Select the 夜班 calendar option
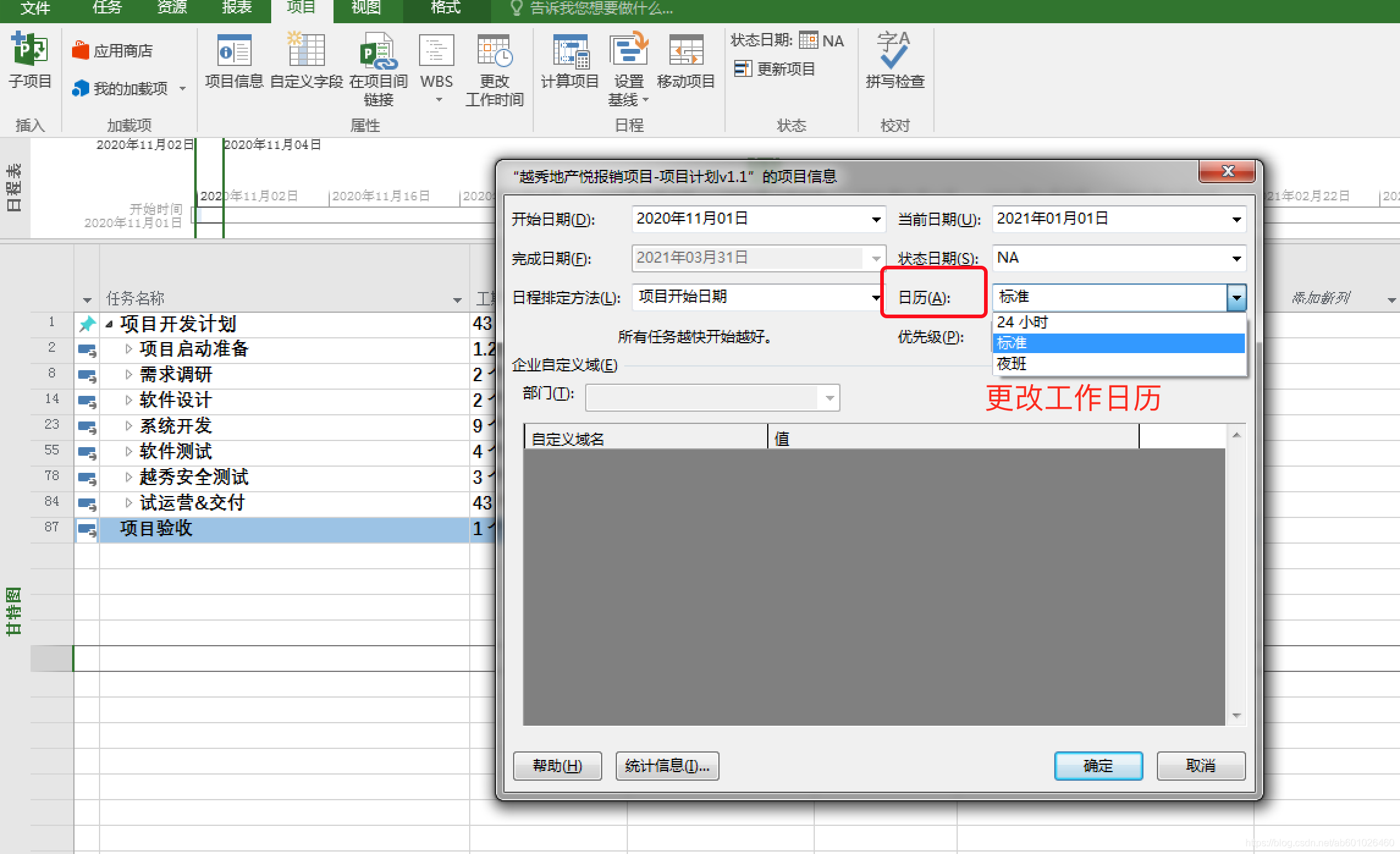 pyautogui.click(x=1119, y=364)
